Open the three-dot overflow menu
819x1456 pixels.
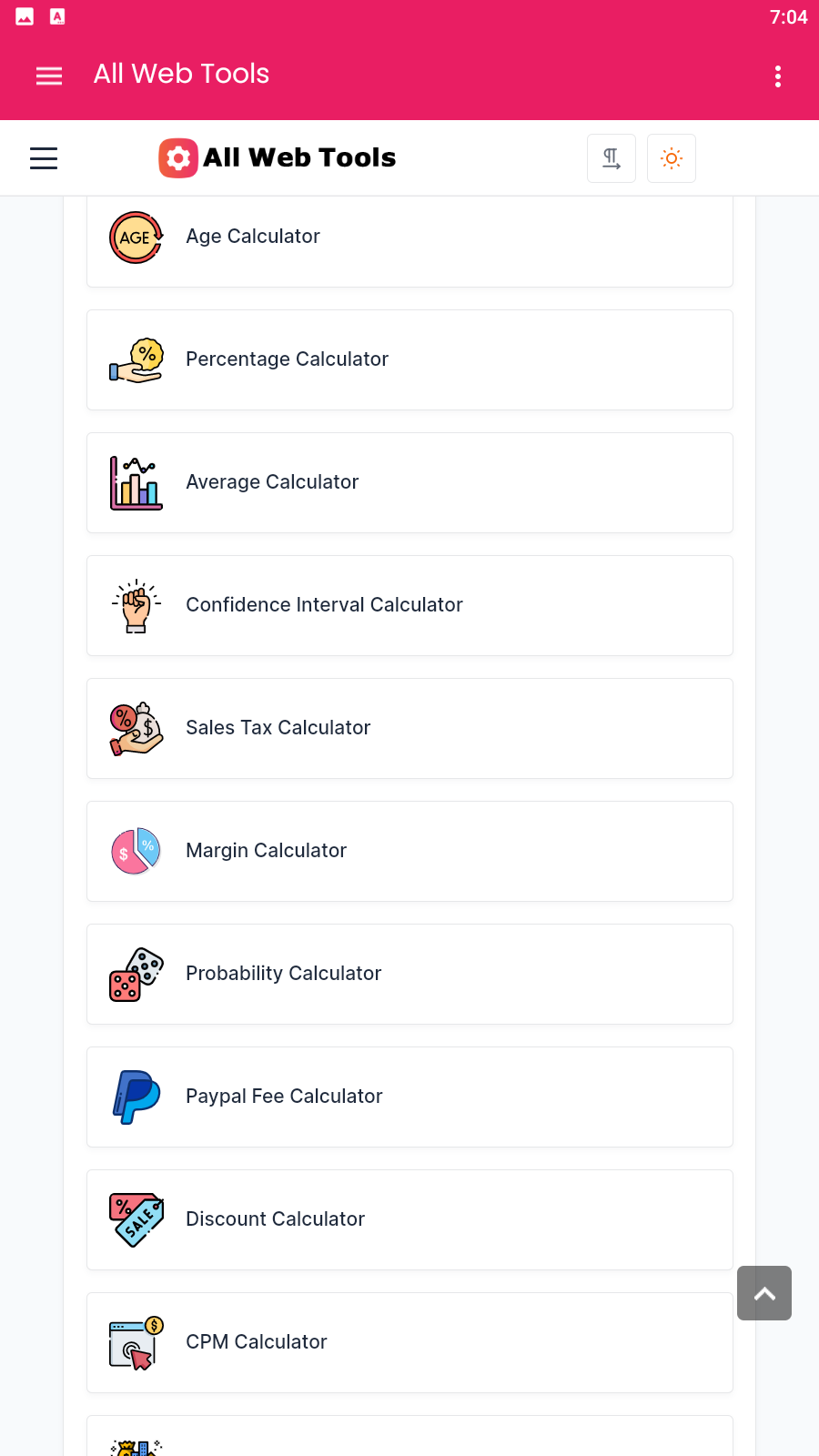click(x=778, y=76)
